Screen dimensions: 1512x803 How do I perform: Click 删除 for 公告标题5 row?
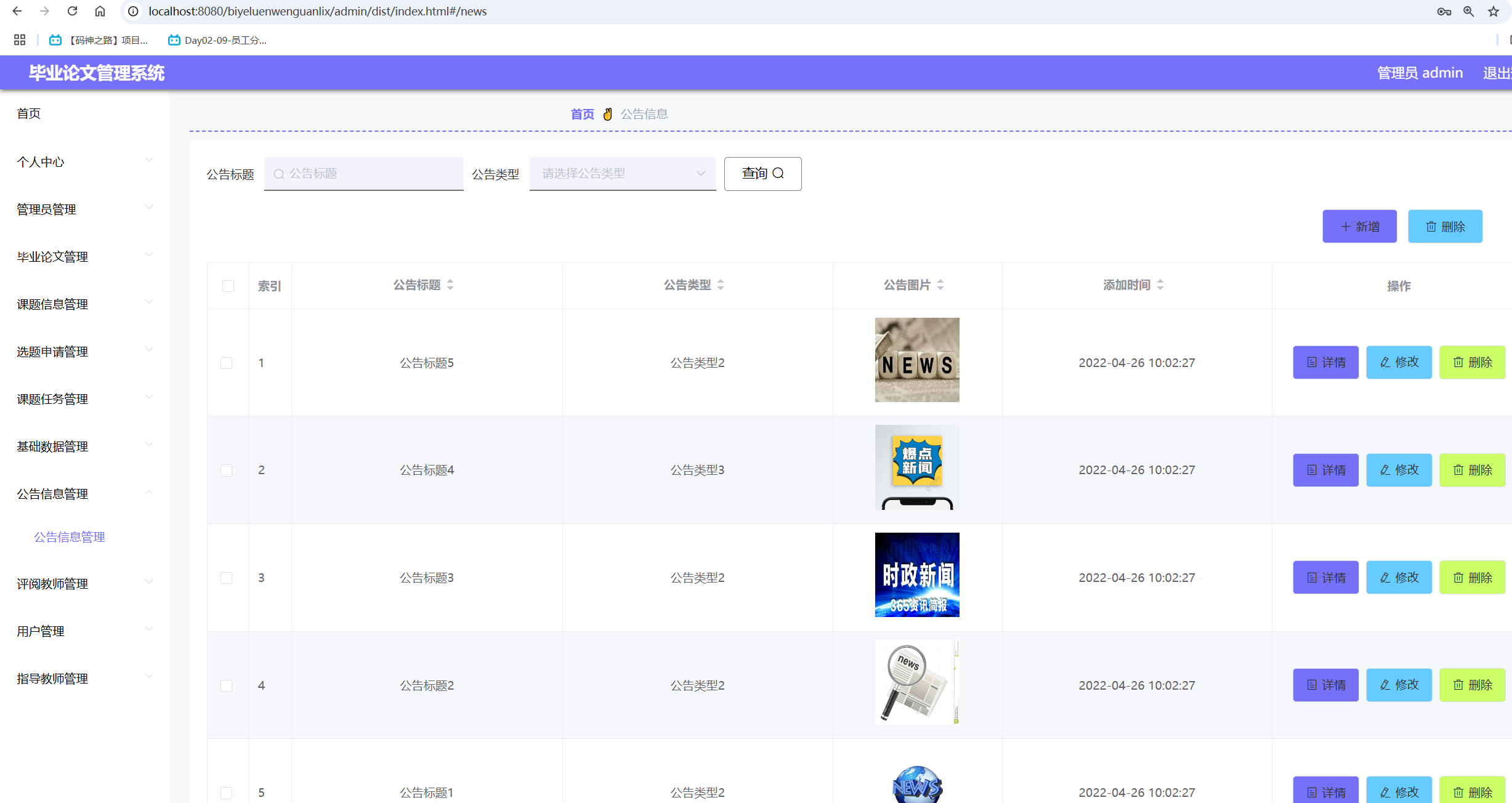coord(1472,362)
